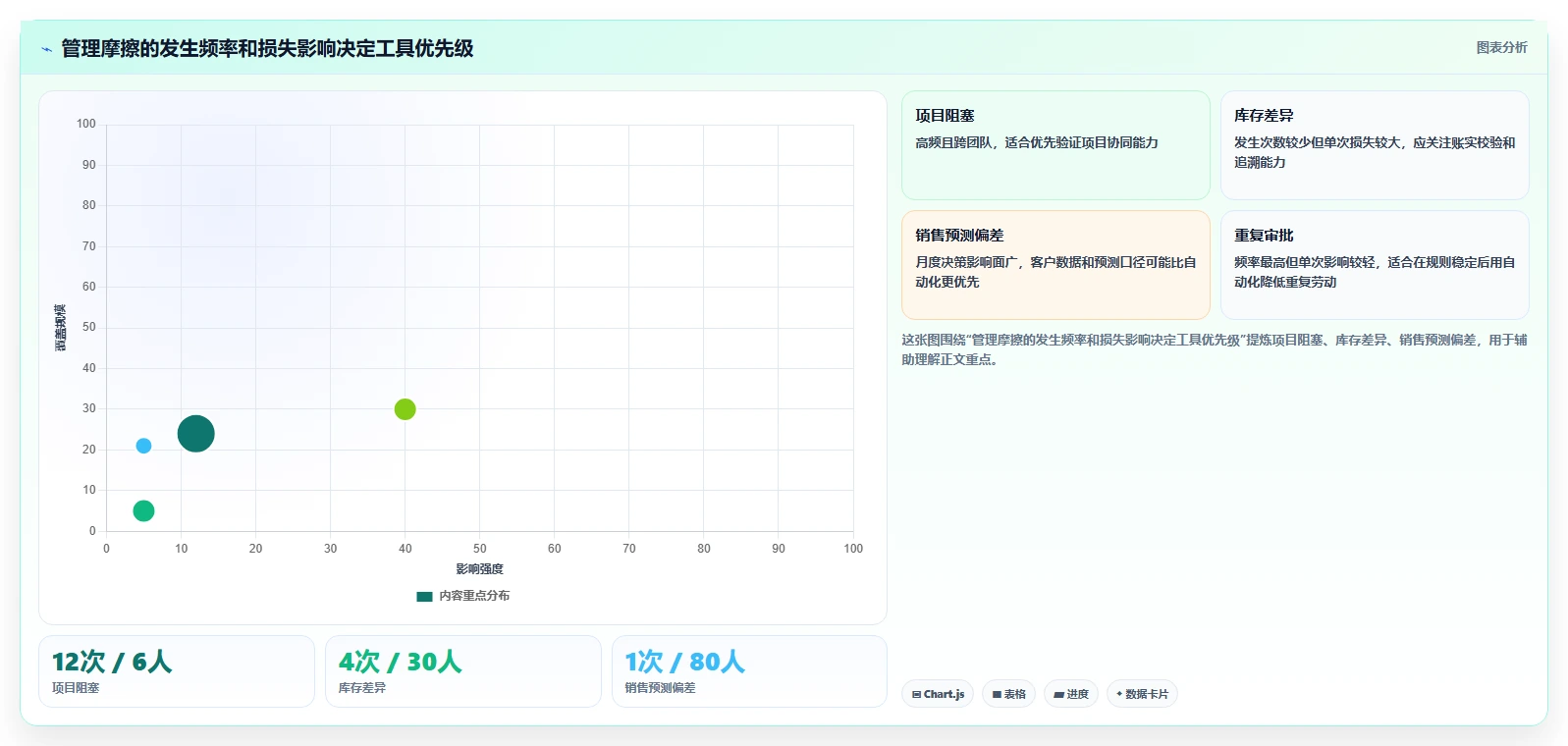
Task: Click the 内容重点分布 legend label
Action: [474, 596]
